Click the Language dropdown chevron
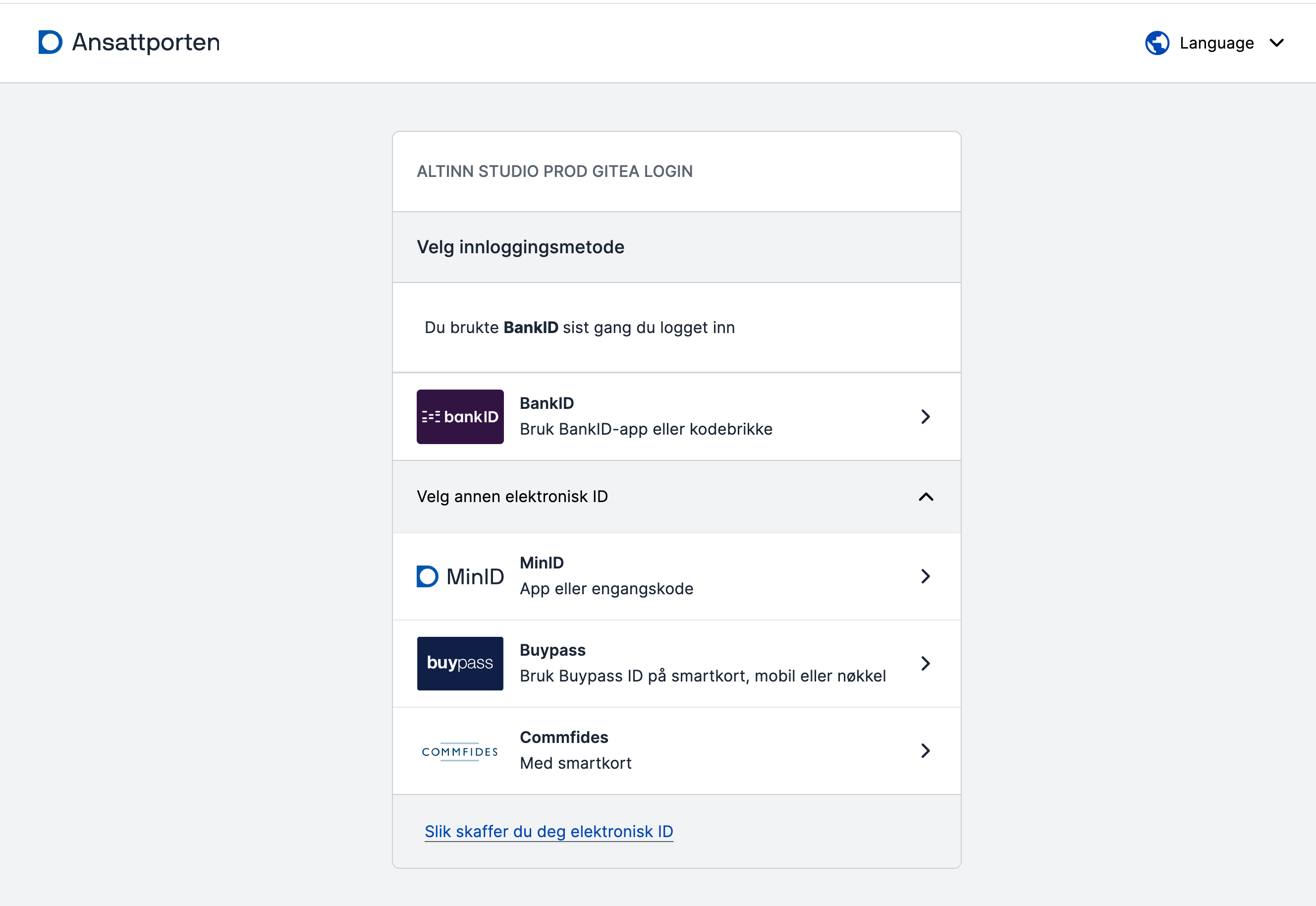This screenshot has width=1316, height=906. click(x=1276, y=43)
